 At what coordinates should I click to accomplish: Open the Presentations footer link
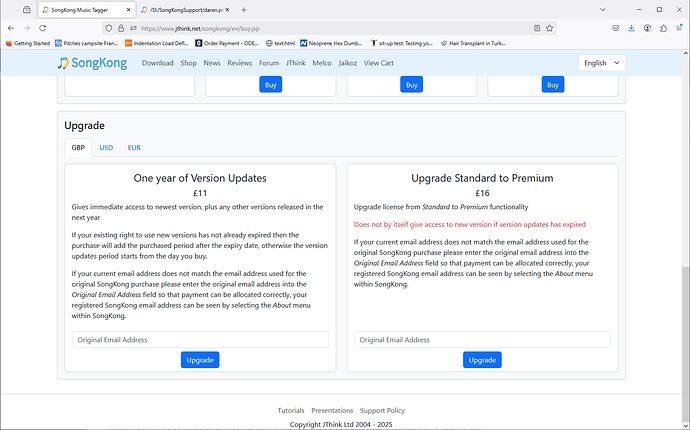coord(332,410)
